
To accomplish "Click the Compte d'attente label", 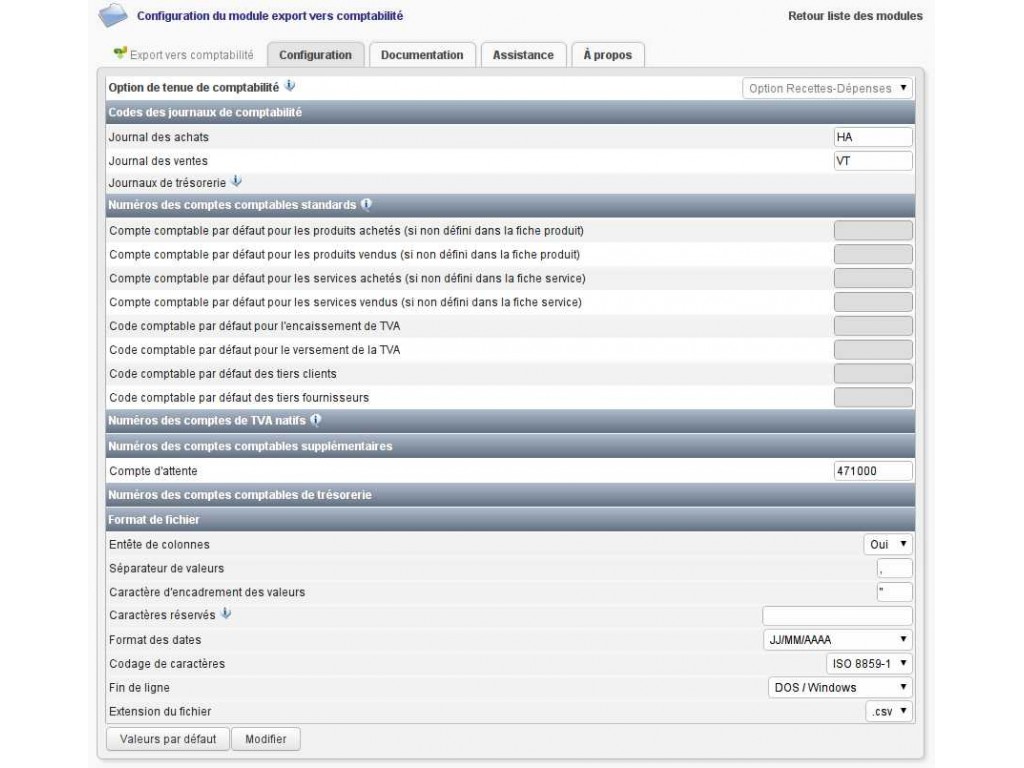I will [x=153, y=471].
